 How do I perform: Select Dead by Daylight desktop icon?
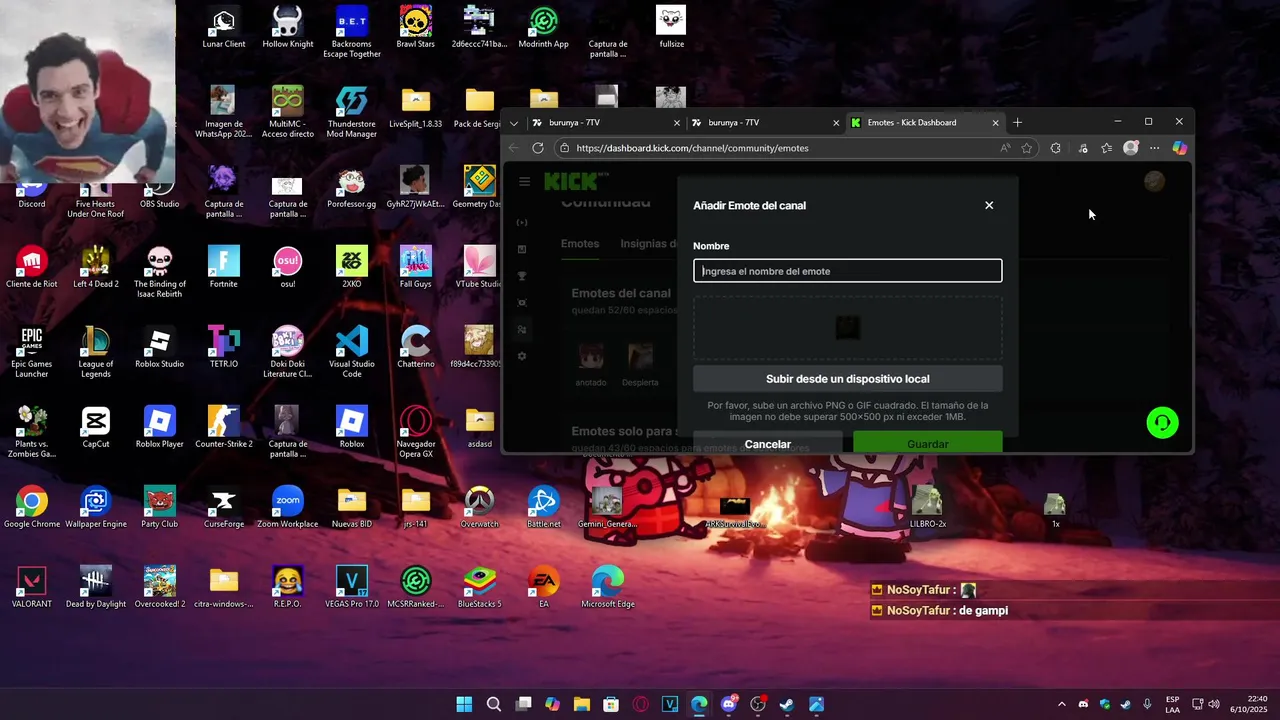coord(96,588)
